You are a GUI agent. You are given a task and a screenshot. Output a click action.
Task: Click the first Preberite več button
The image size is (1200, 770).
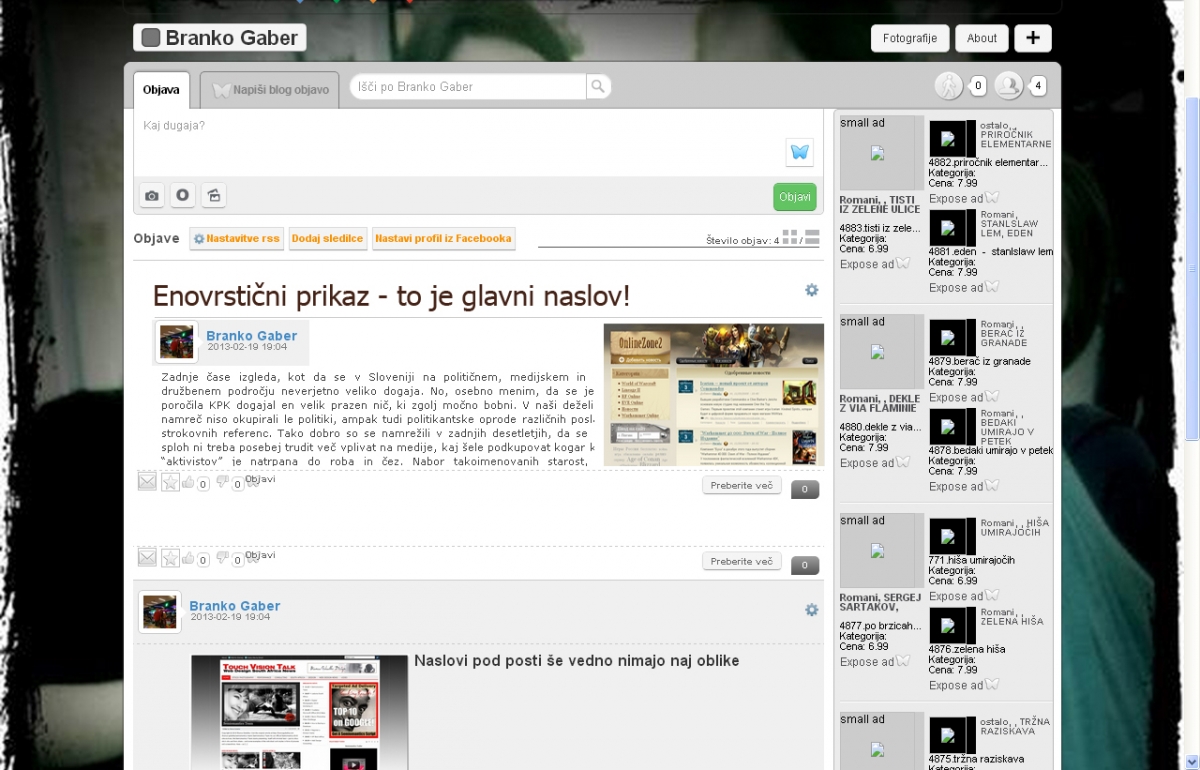coord(741,486)
